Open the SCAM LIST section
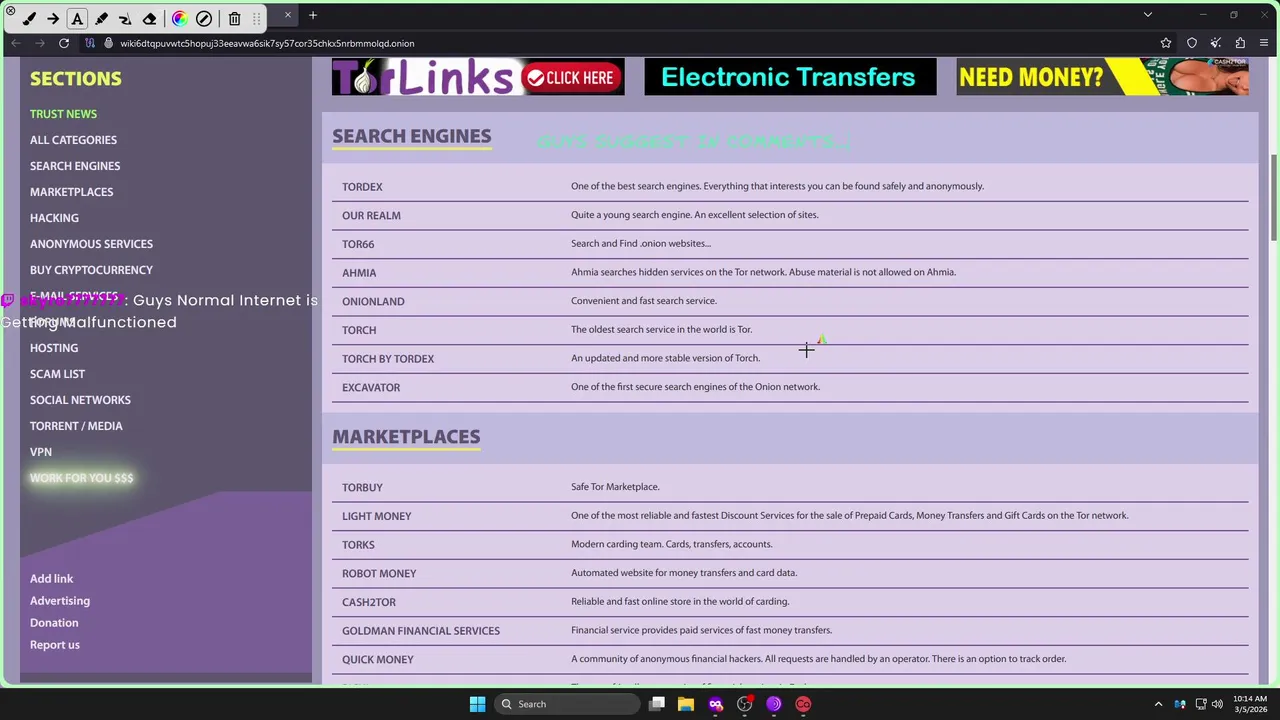This screenshot has width=1280, height=720. tap(57, 374)
